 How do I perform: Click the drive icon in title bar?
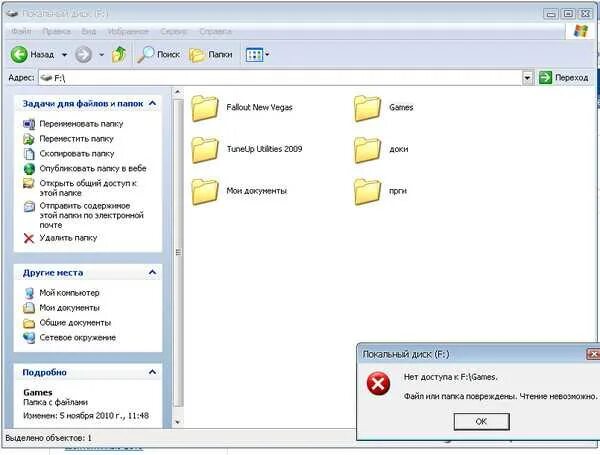(12, 13)
